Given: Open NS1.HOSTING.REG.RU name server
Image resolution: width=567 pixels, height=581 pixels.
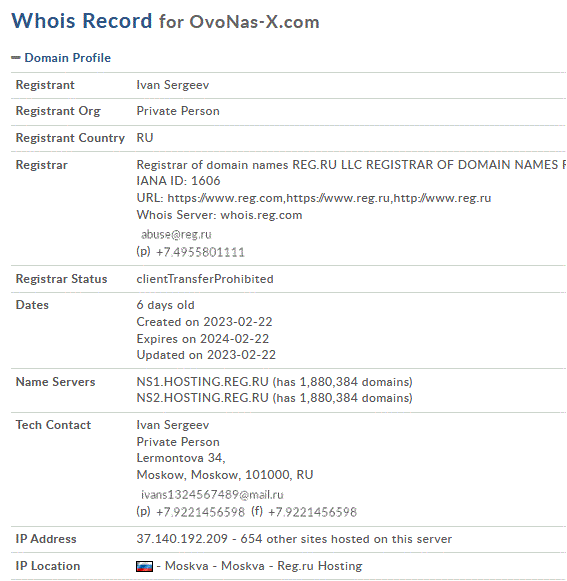Looking at the screenshot, I should click(x=202, y=382).
